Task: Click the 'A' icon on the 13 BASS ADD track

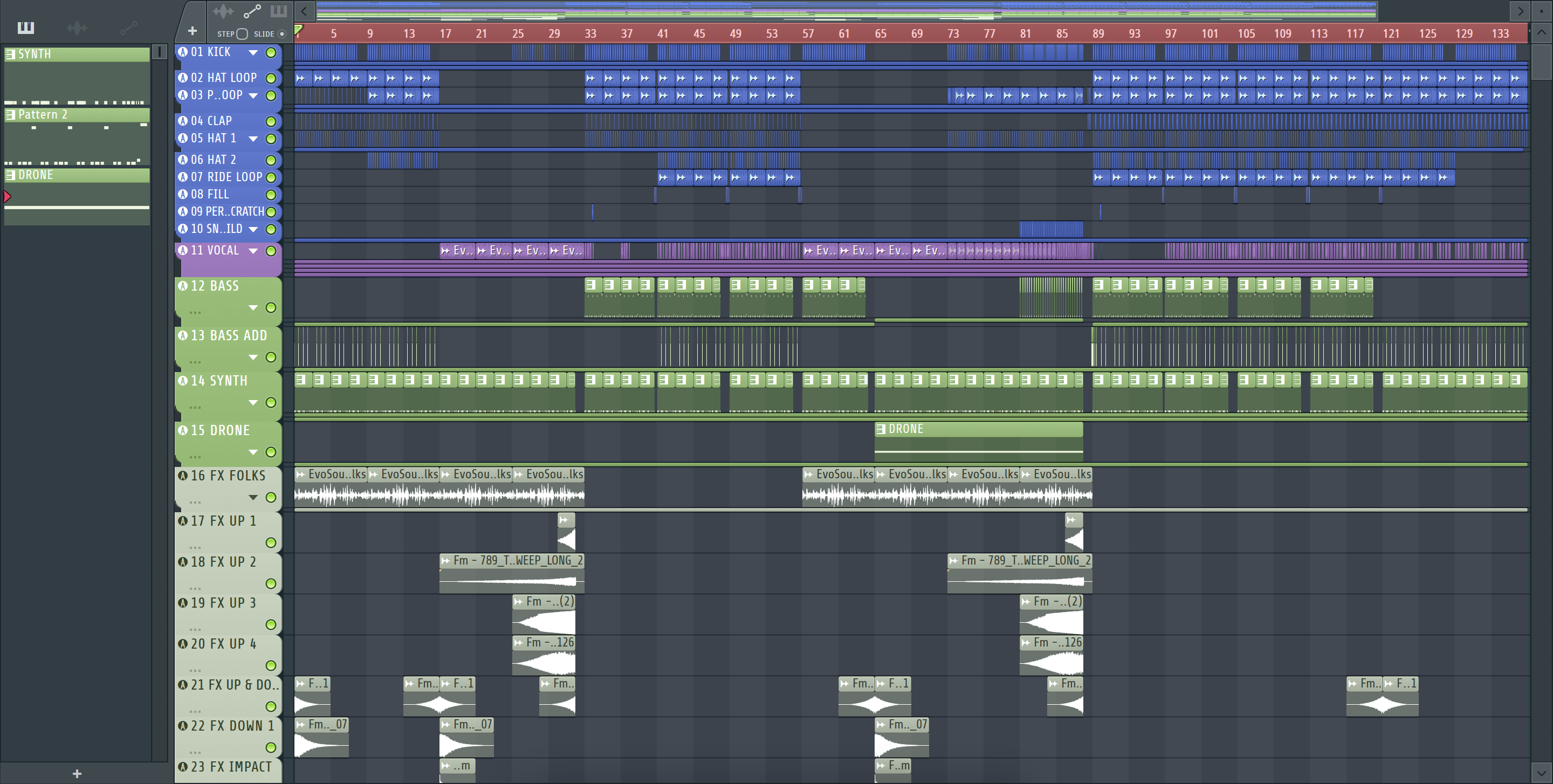Action: pos(183,335)
